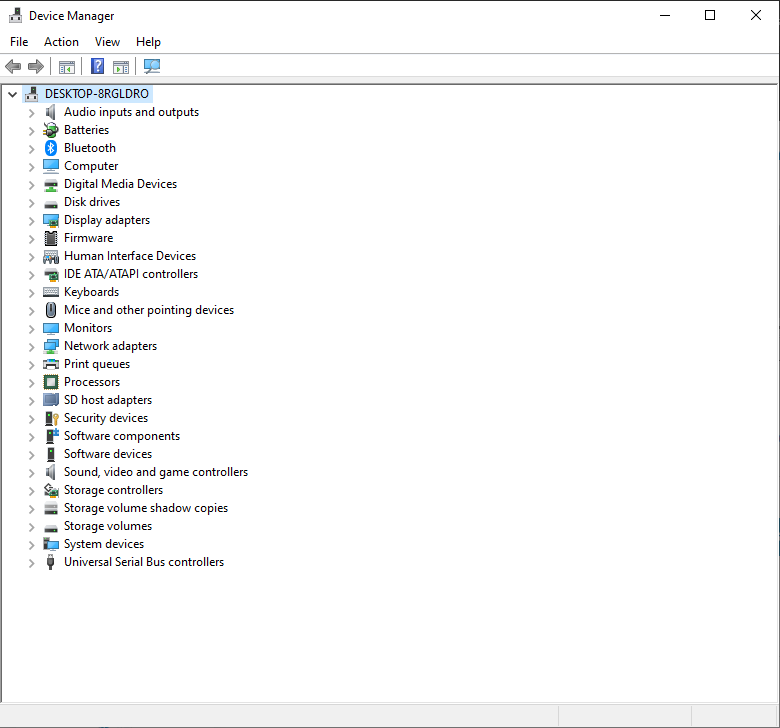Open the Action menu
Viewport: 780px width, 728px height.
tap(61, 42)
